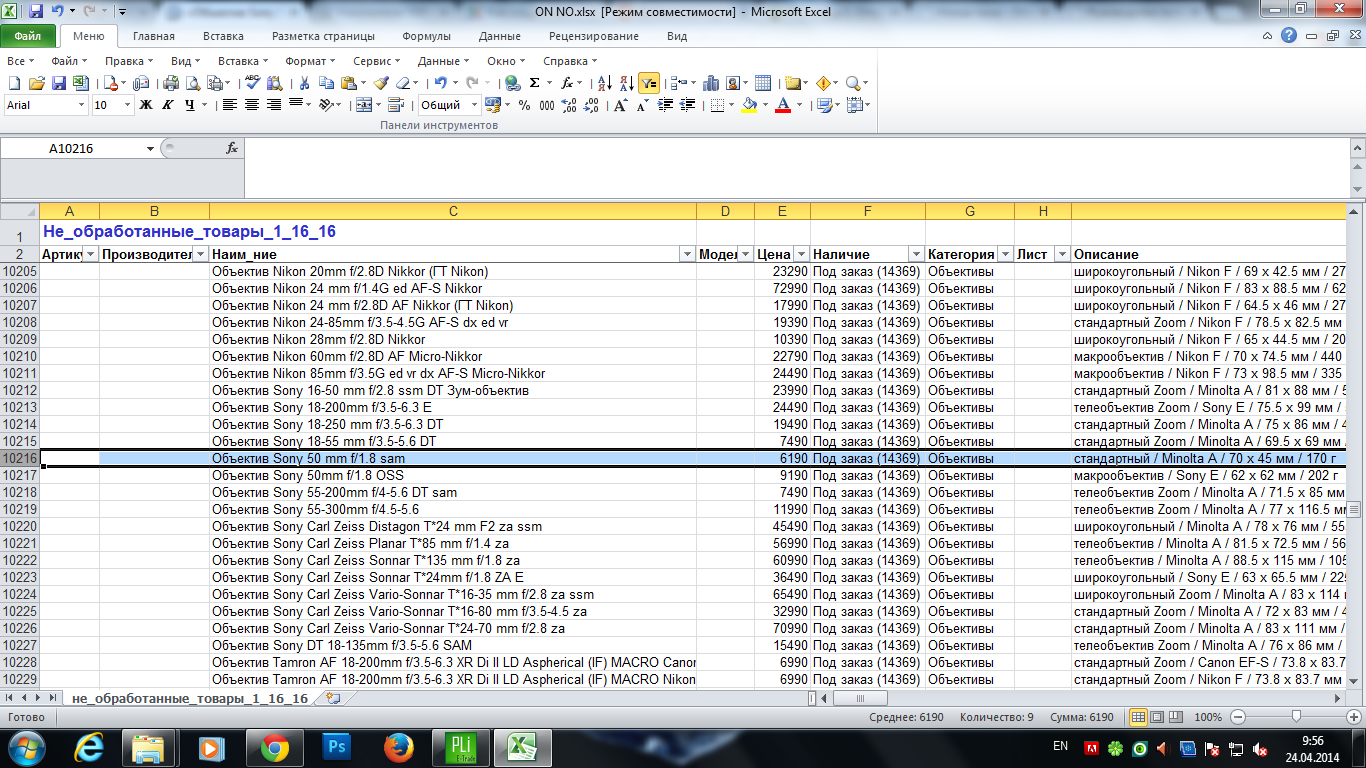Switch to the Формулы ribbon tab
The width and height of the screenshot is (1366, 768).
point(426,36)
